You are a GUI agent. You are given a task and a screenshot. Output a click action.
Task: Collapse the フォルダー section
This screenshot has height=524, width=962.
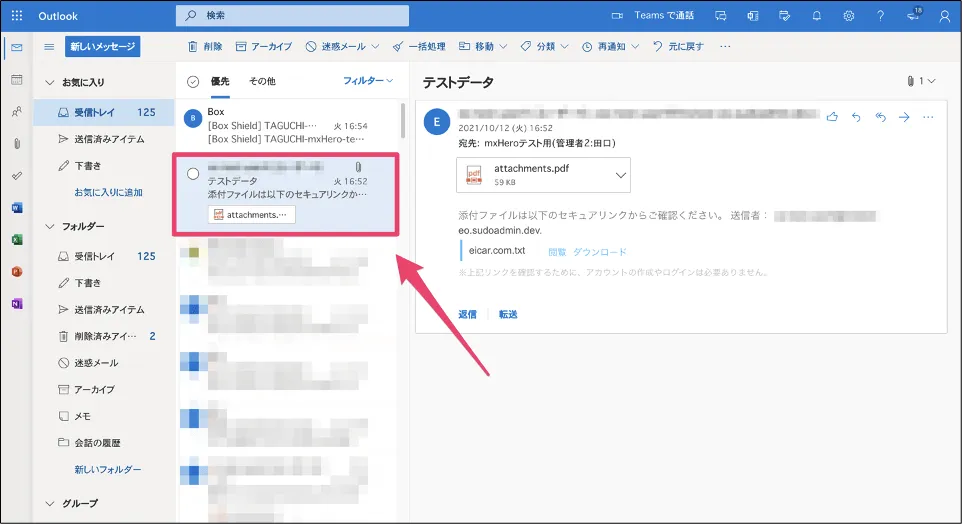pyautogui.click(x=50, y=226)
